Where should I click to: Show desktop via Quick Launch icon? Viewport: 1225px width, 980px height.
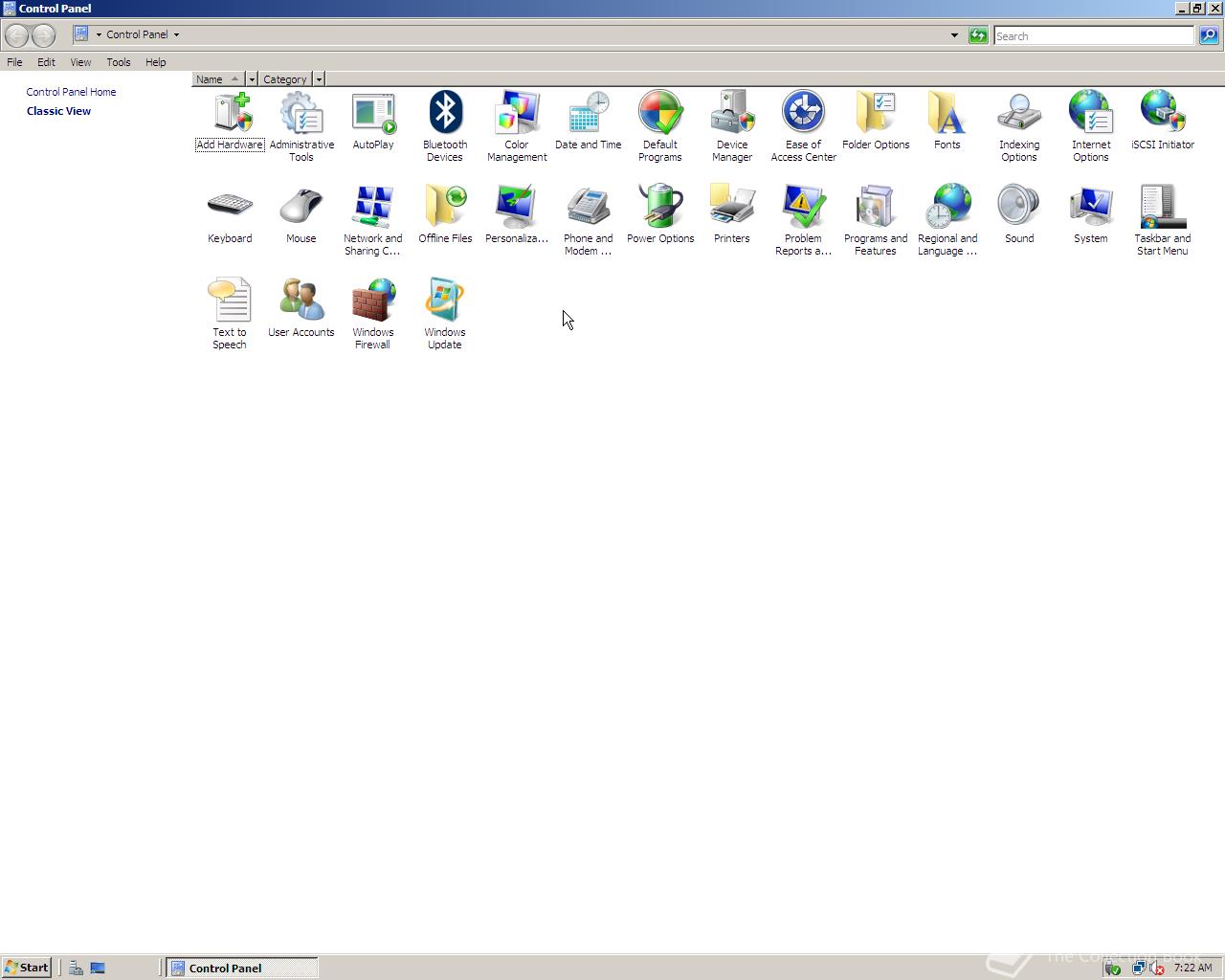pyautogui.click(x=98, y=968)
